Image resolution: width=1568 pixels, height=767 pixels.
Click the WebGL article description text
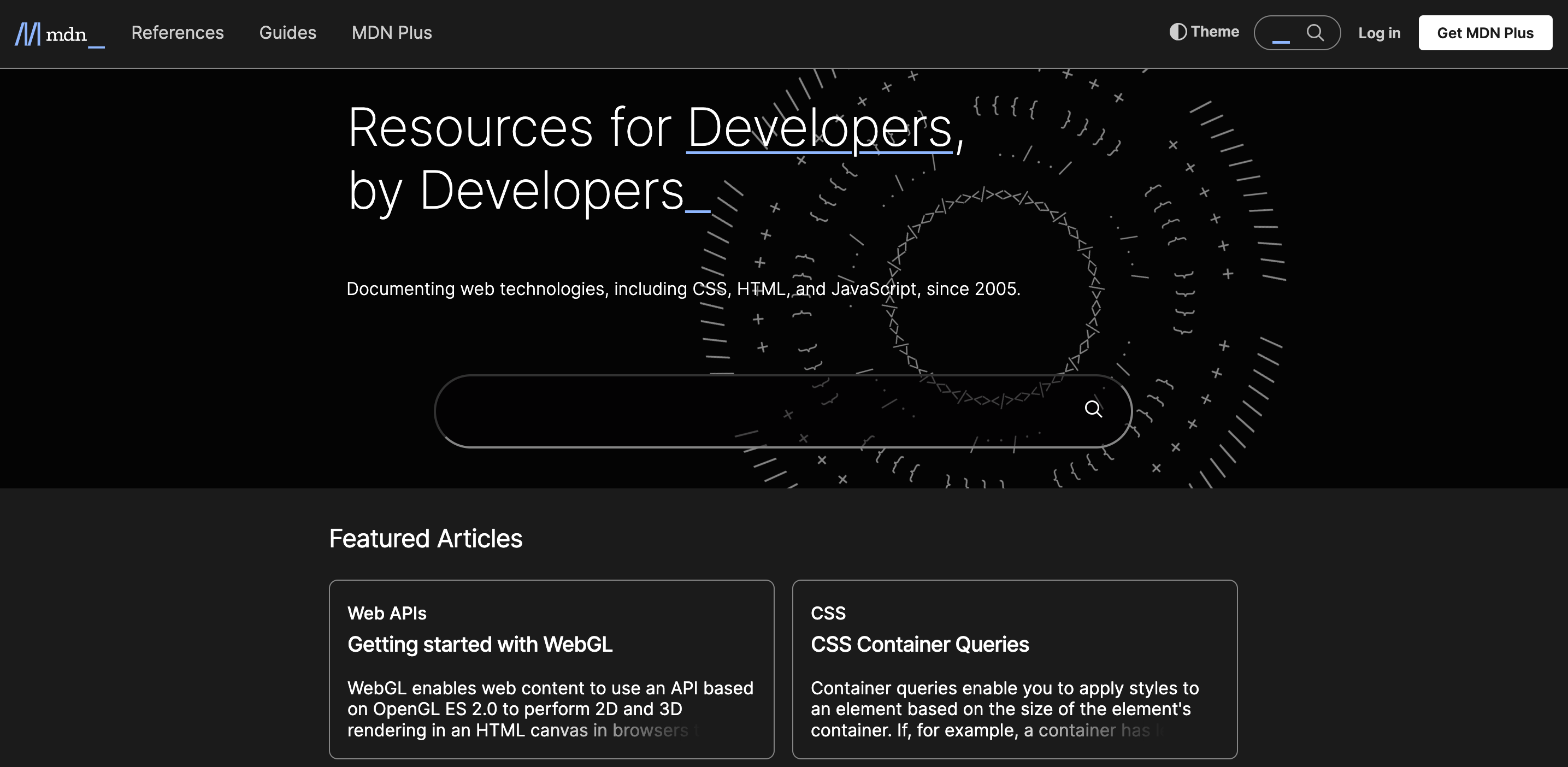[550, 709]
